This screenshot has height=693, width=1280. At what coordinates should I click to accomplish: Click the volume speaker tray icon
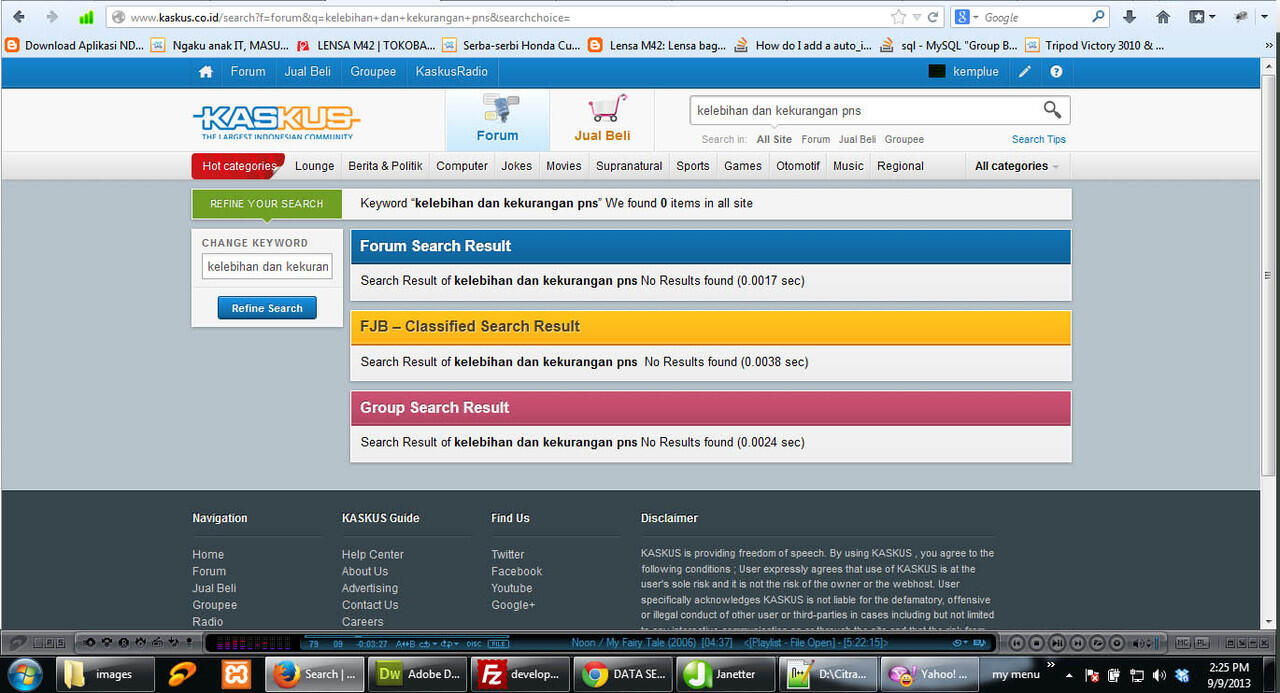click(x=1159, y=675)
